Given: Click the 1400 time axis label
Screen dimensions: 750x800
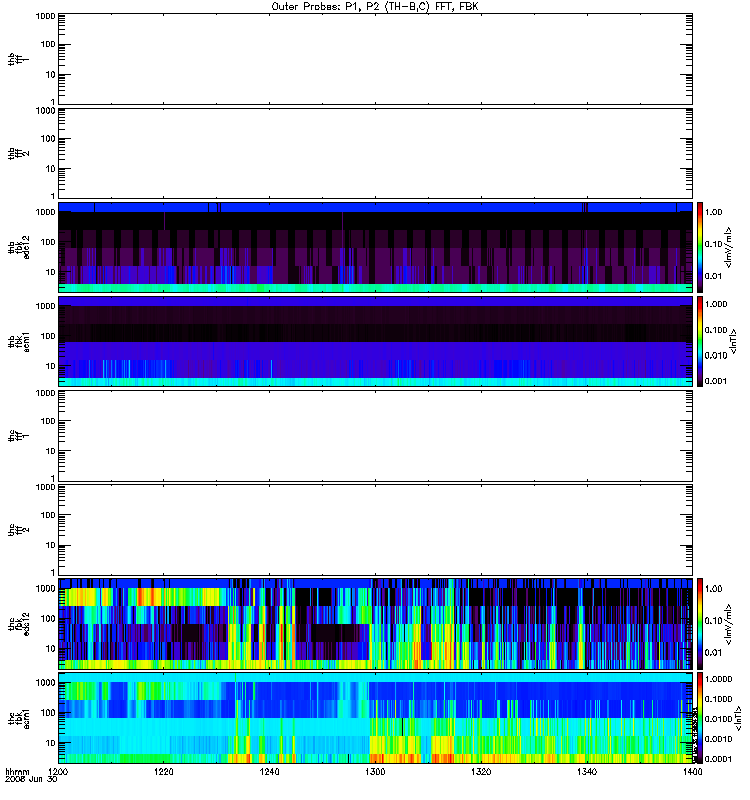Looking at the screenshot, I should click(692, 772).
